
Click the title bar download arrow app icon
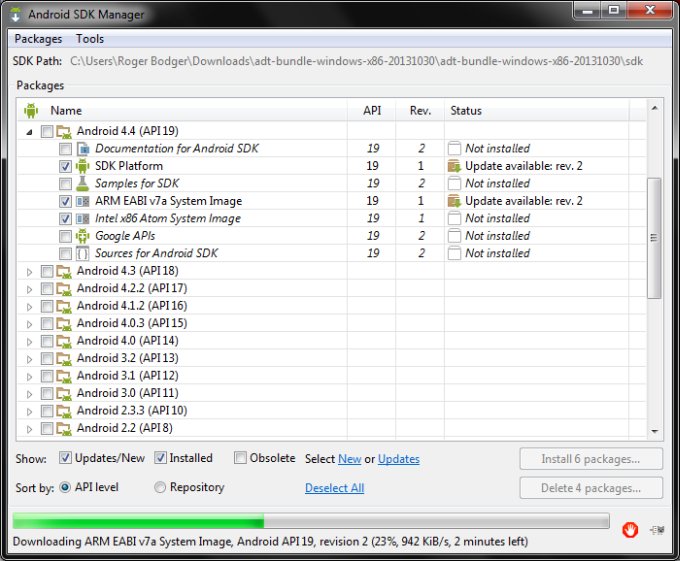(x=16, y=14)
